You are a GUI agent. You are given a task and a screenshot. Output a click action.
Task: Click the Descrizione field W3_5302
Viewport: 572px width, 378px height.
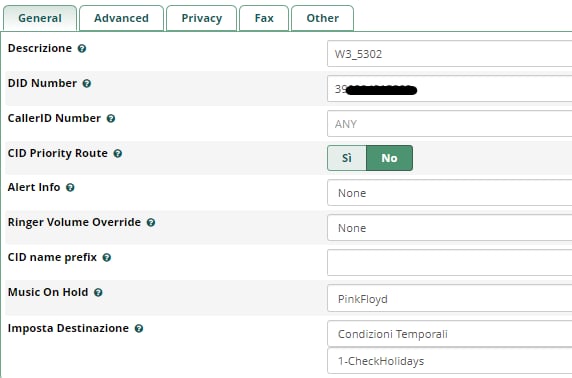point(449,54)
